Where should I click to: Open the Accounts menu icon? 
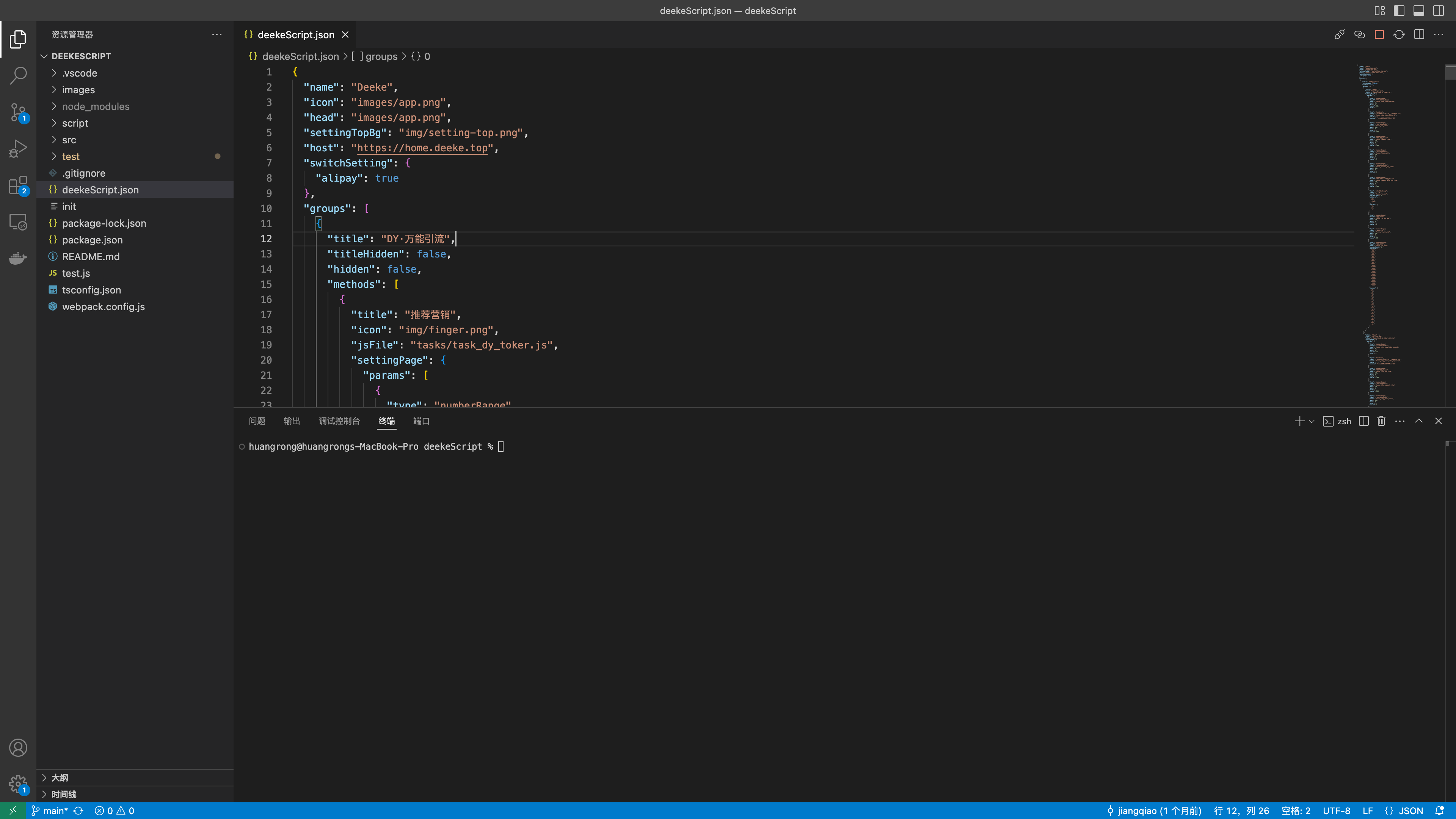pyautogui.click(x=18, y=748)
